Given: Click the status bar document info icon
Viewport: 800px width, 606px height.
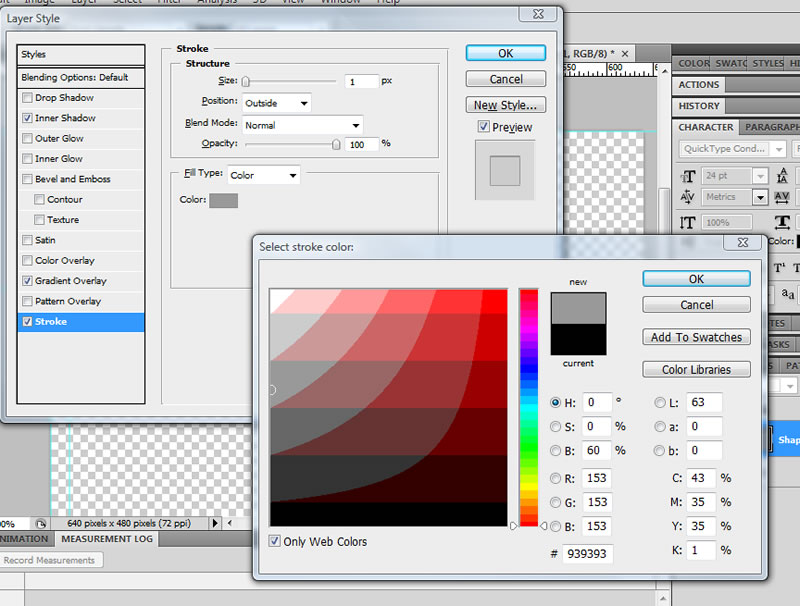Looking at the screenshot, I should tap(41, 523).
